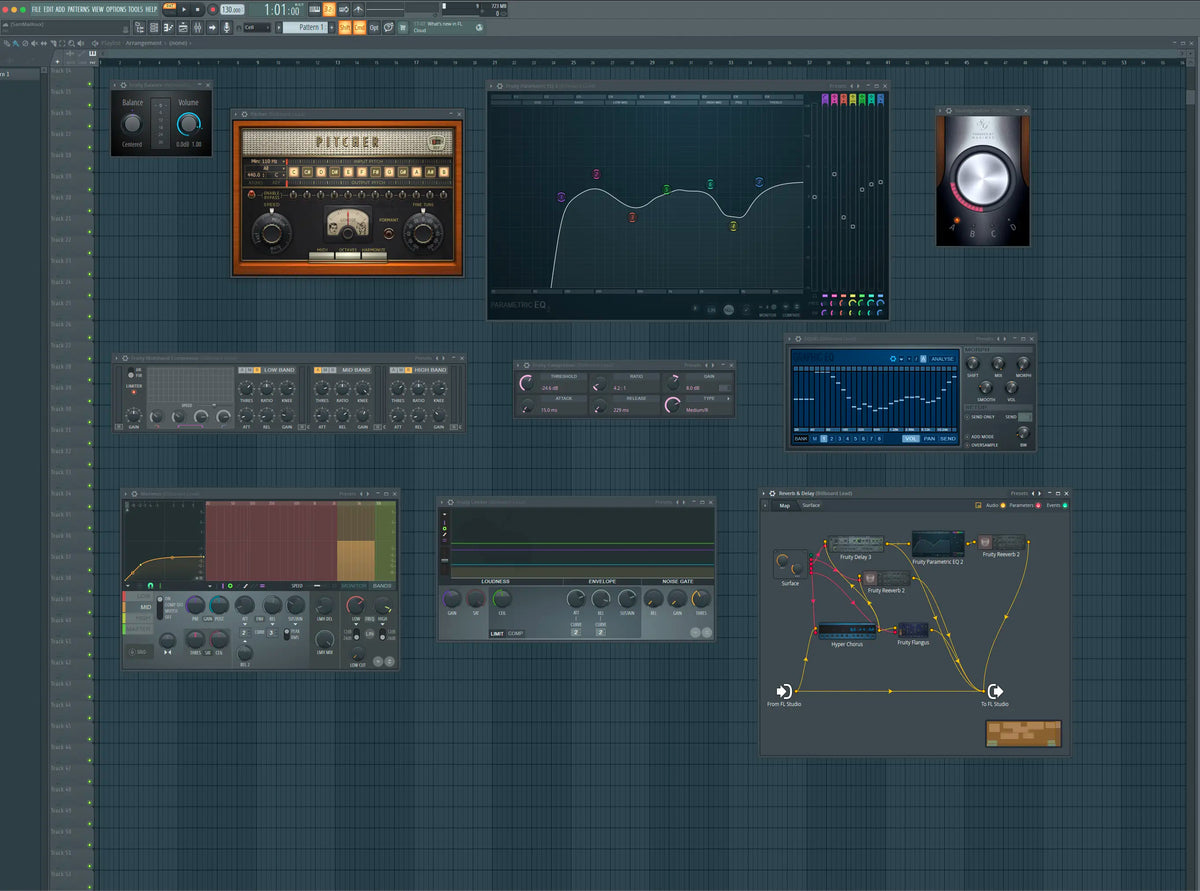Click the Typing keyboard to piano icon
The width and height of the screenshot is (1200, 891).
tap(315, 9)
